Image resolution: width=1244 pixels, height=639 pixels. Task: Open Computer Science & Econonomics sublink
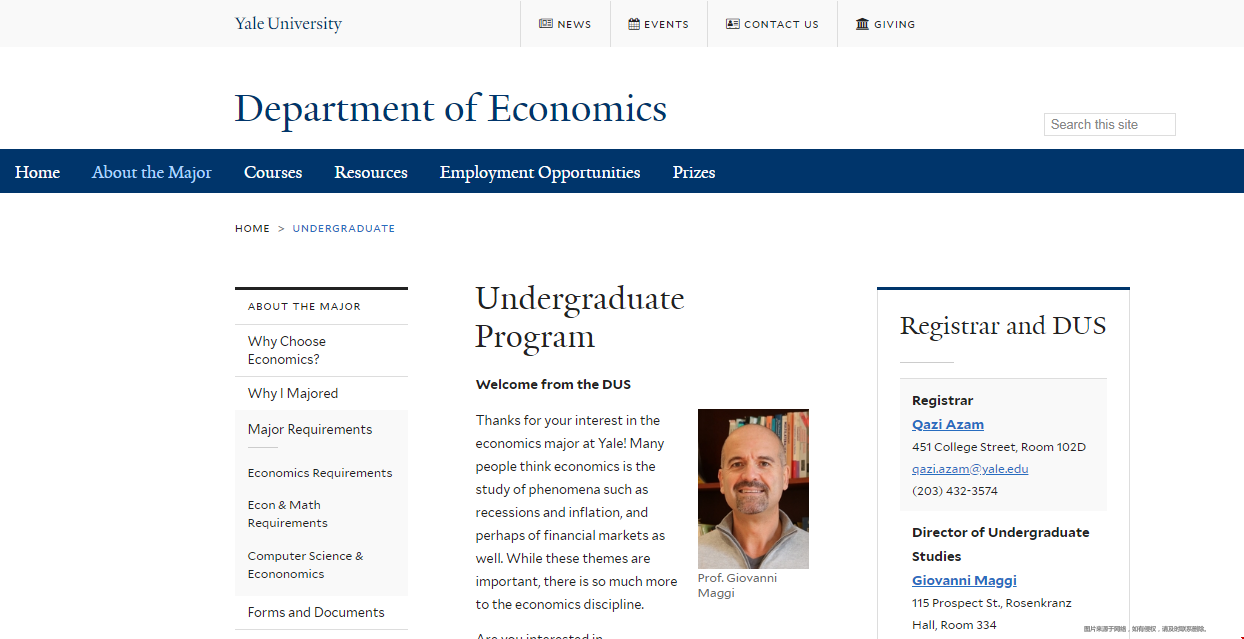pyautogui.click(x=306, y=565)
